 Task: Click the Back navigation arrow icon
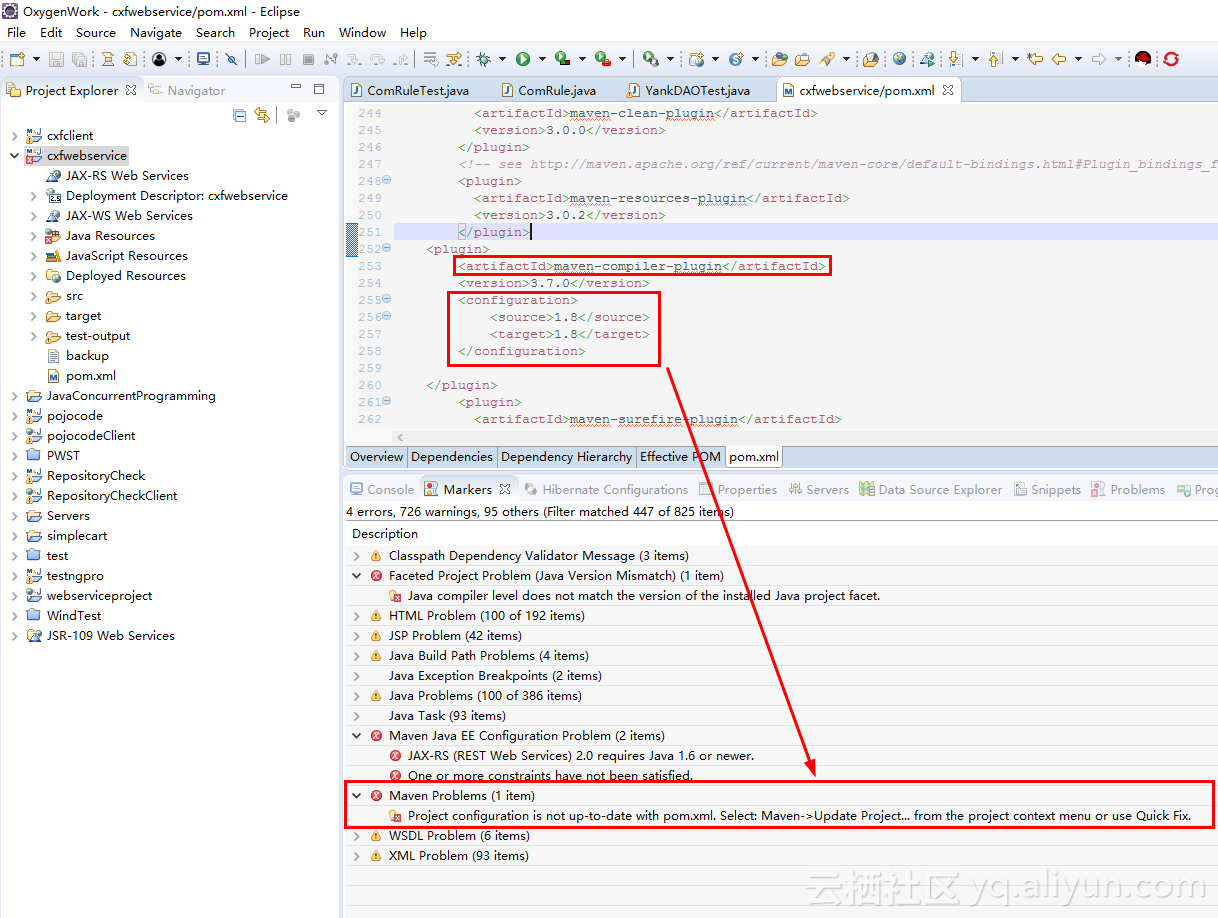(x=1059, y=59)
